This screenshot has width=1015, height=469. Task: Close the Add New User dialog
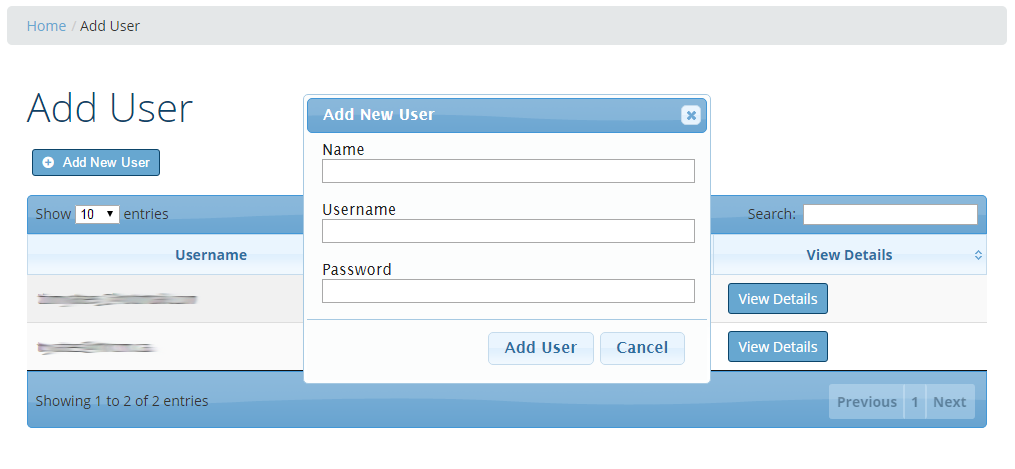point(690,115)
